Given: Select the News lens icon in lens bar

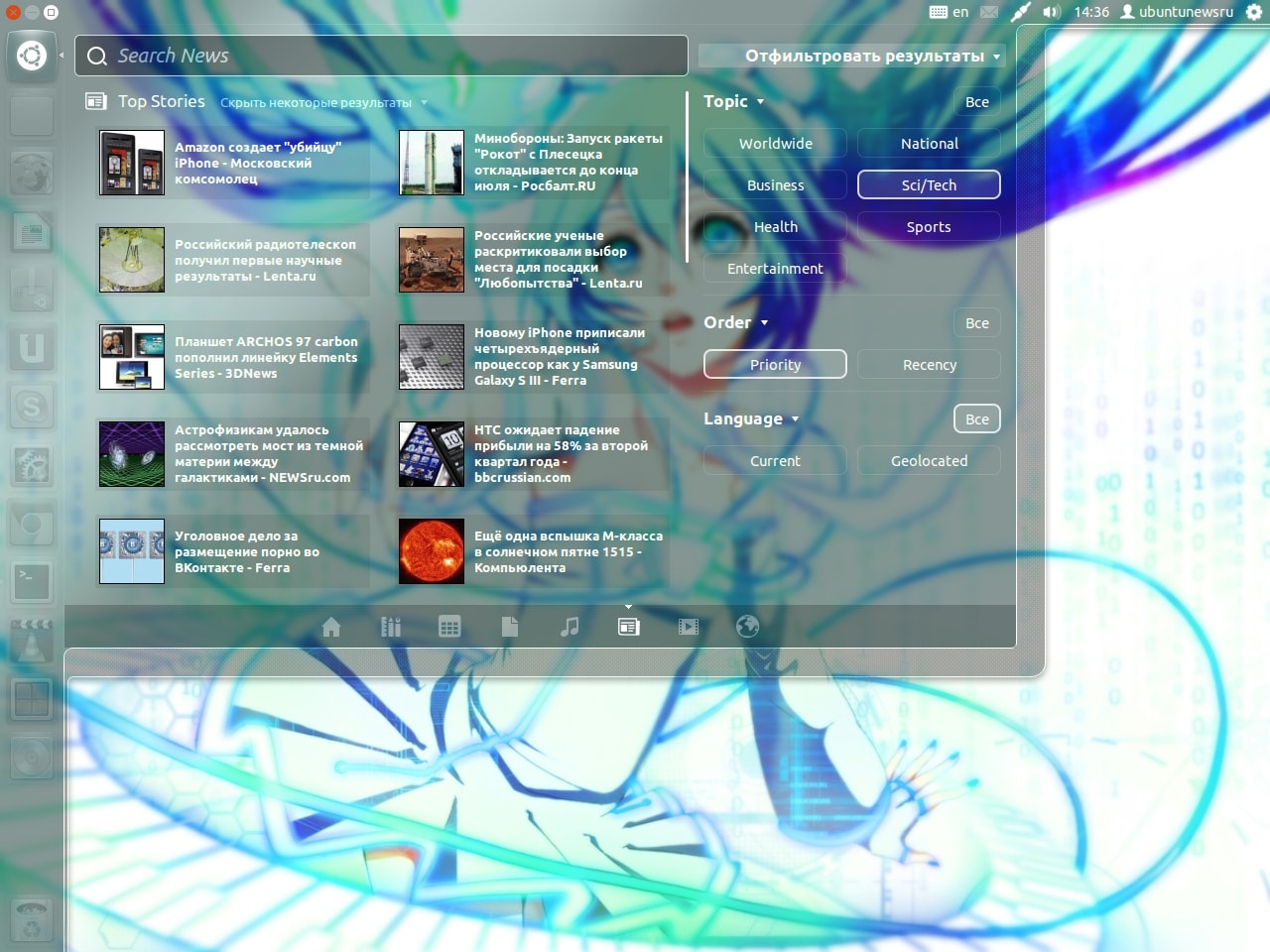Looking at the screenshot, I should tap(628, 627).
